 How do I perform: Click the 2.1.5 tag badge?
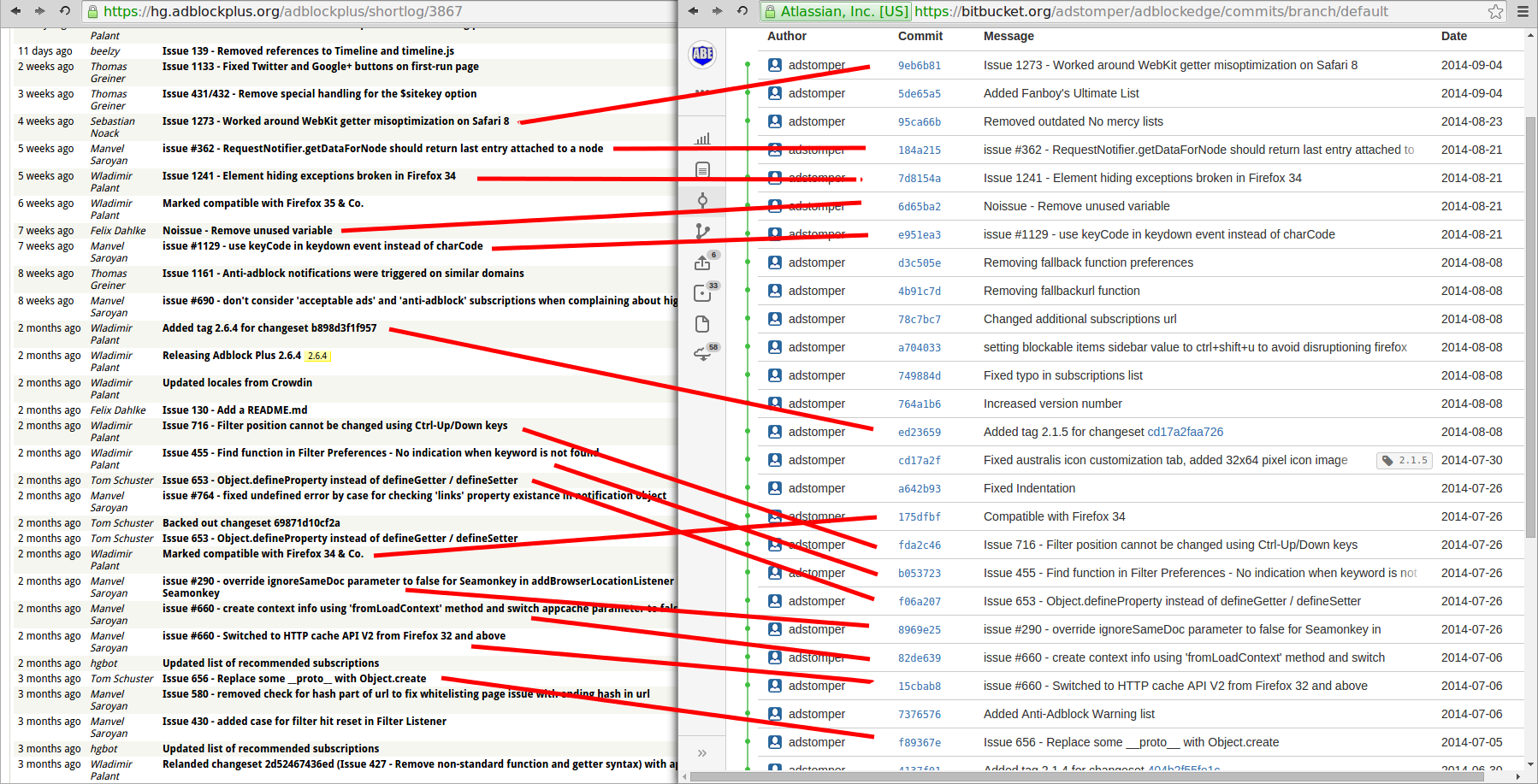(x=1404, y=460)
